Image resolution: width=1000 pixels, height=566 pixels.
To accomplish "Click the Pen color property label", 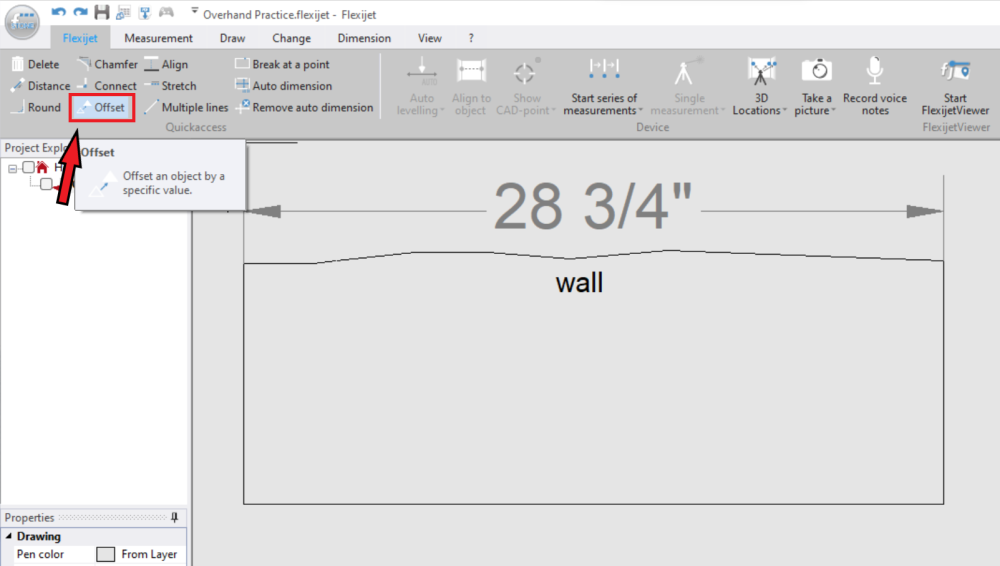I will [40, 554].
